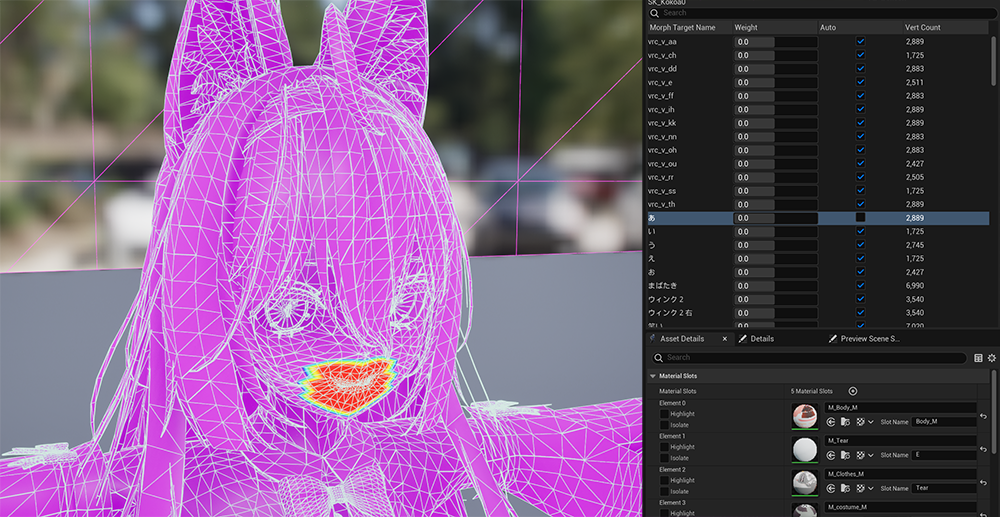Click the Details tab pencil icon
The image size is (1000, 517).
pos(742,339)
